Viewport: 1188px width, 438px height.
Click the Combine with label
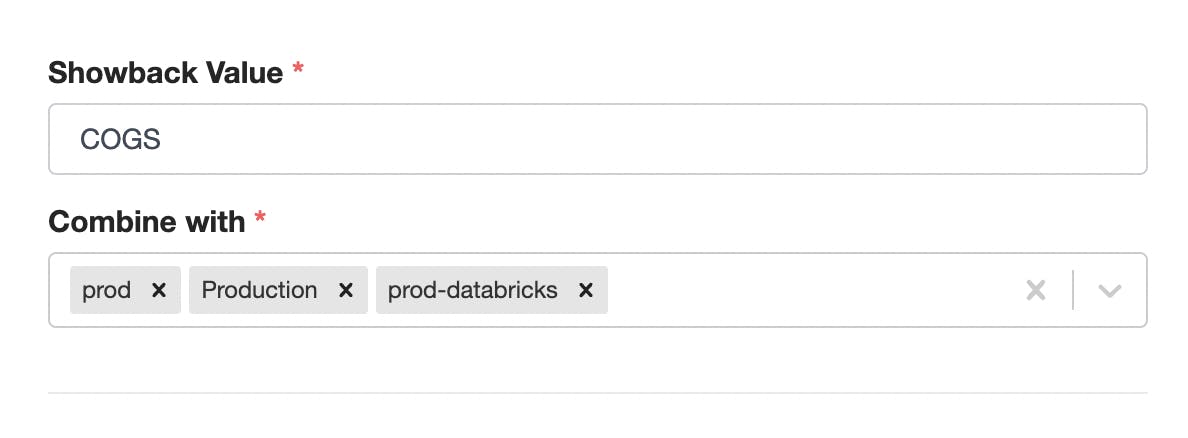coord(147,221)
